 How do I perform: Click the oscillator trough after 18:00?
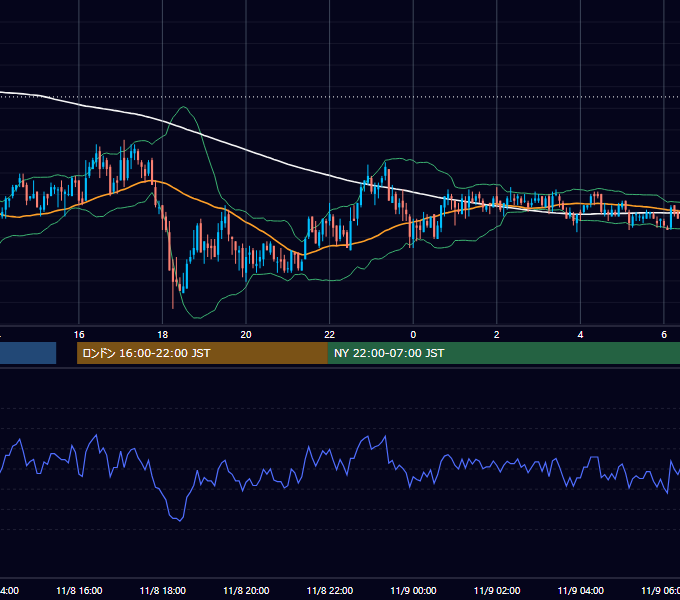coord(179,520)
